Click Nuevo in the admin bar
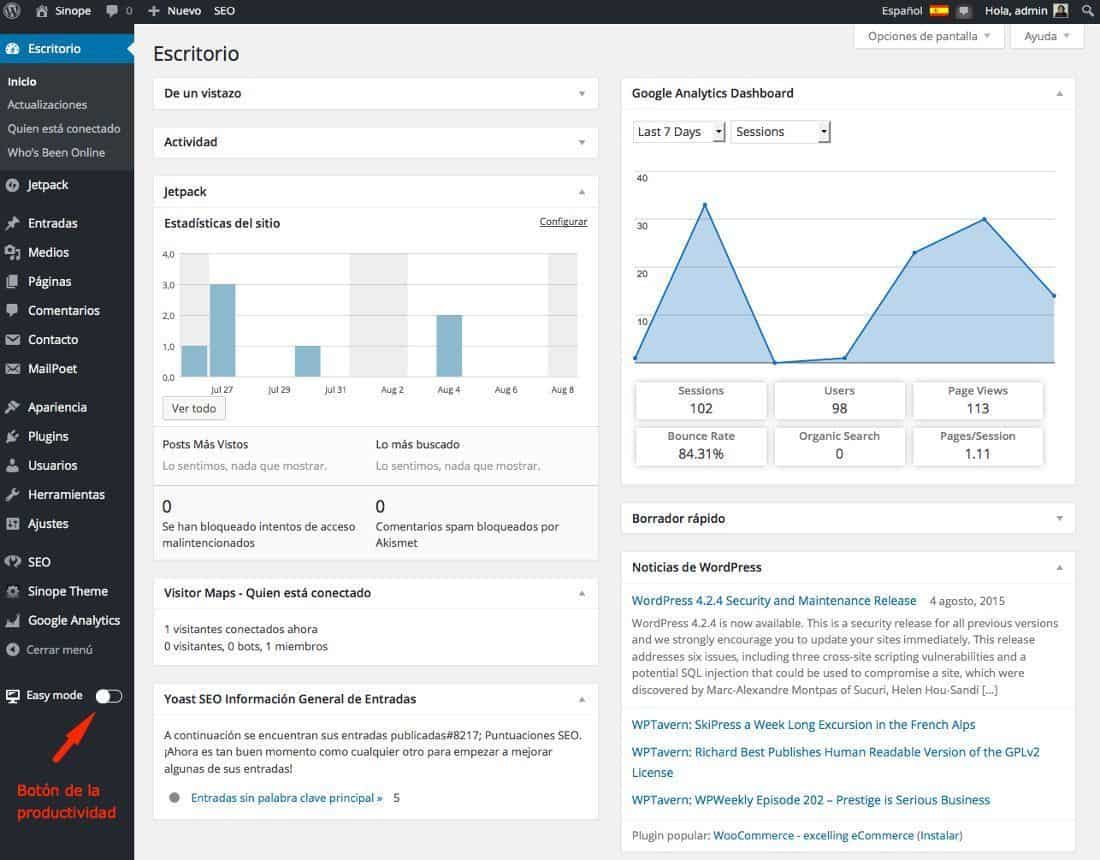 184,11
